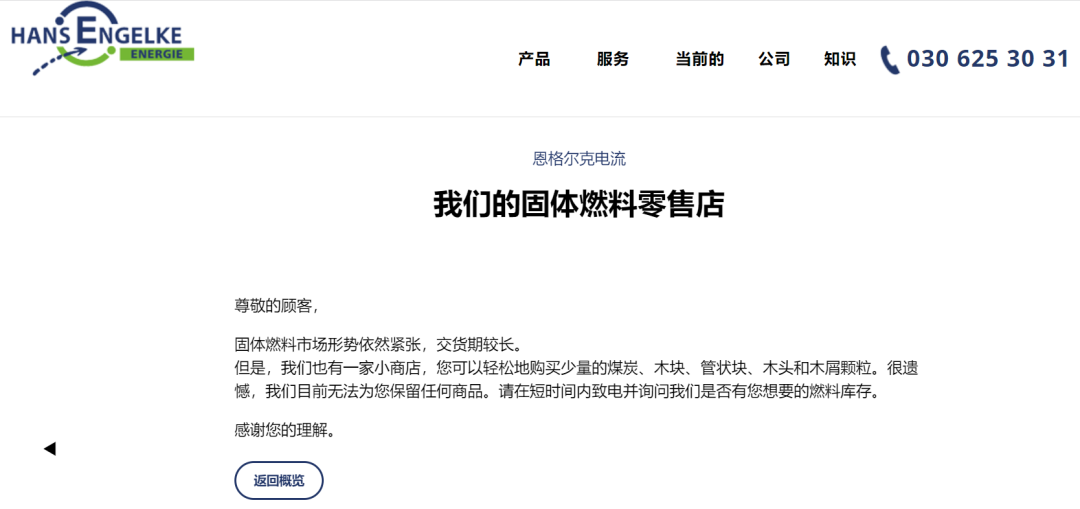The height and width of the screenshot is (509, 1080).
Task: Open the 服务 menu
Action: pos(613,59)
